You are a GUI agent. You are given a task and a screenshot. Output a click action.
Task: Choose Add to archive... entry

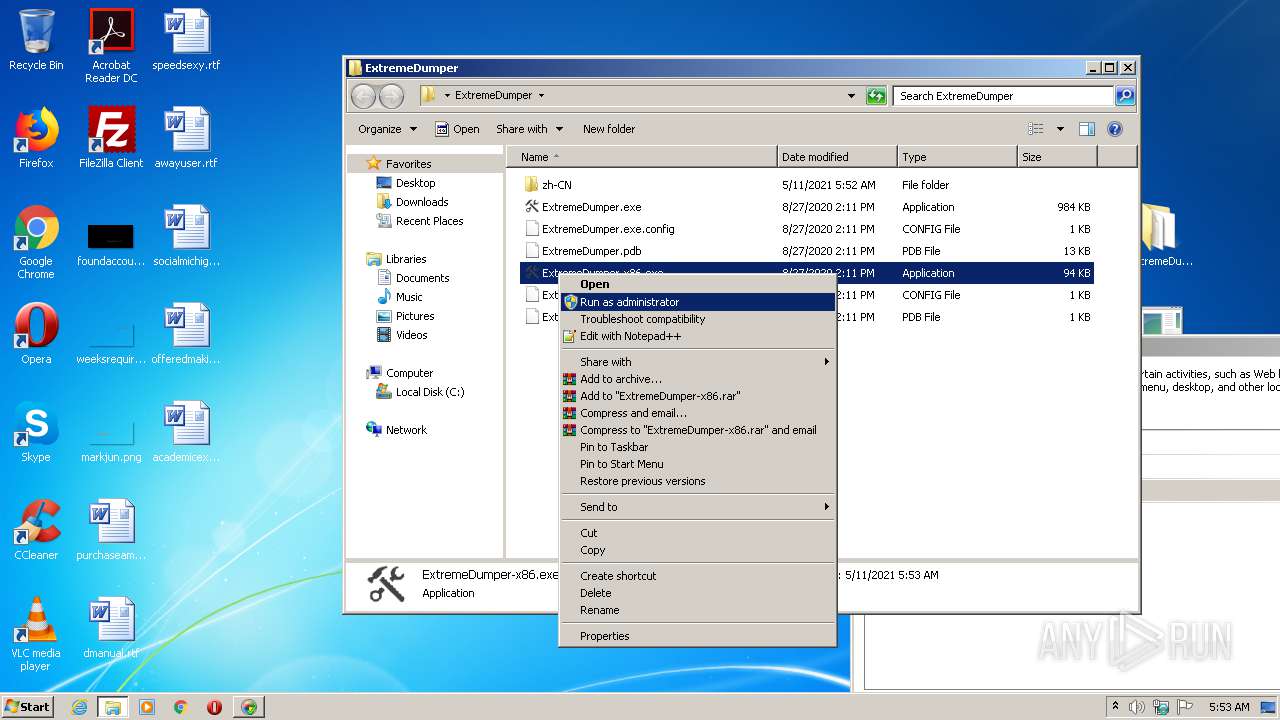697,379
